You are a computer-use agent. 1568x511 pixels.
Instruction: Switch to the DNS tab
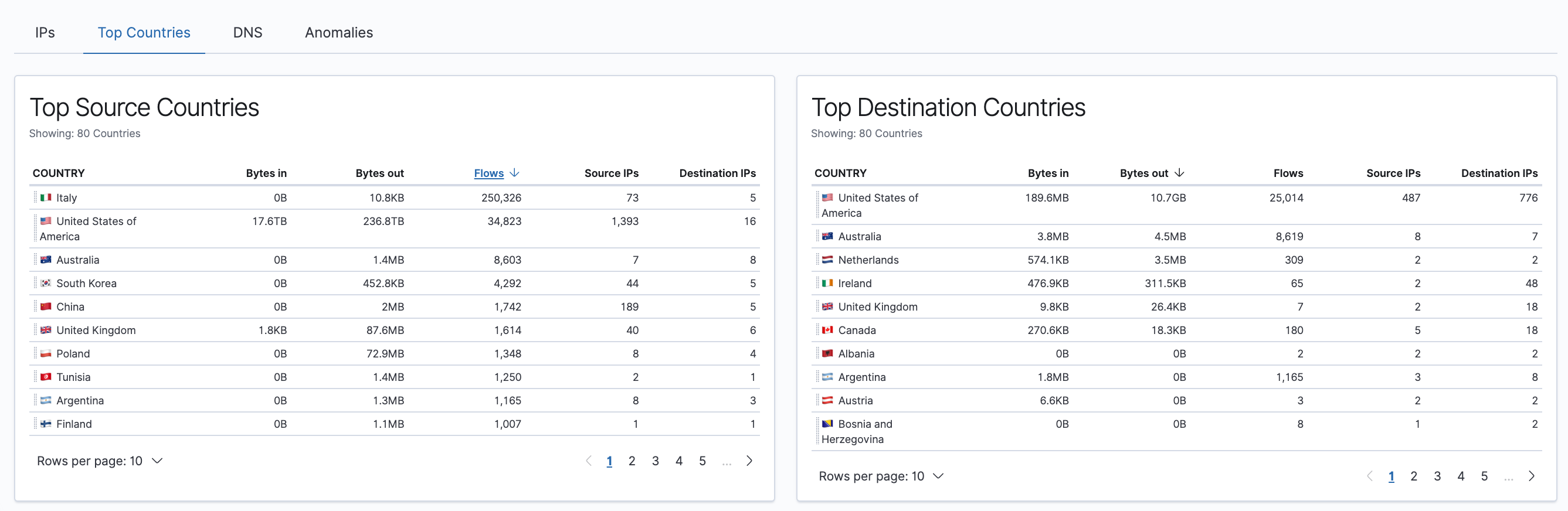coord(247,33)
